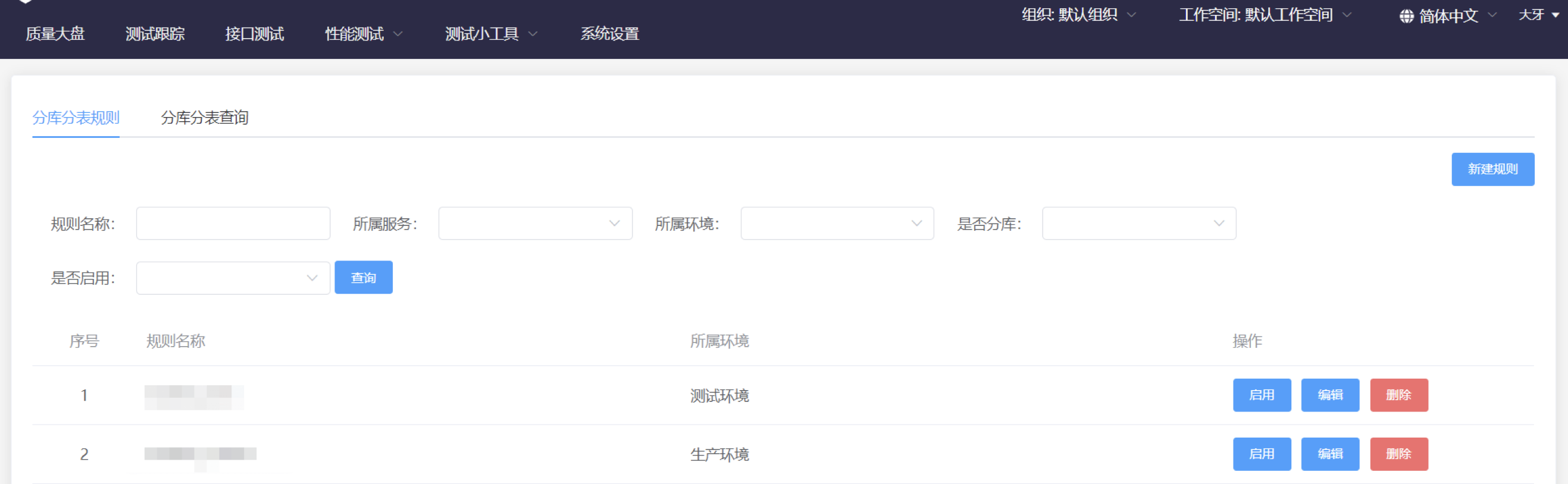Expand the 是否启用 dropdown
This screenshot has height=484, width=1568.
[233, 278]
